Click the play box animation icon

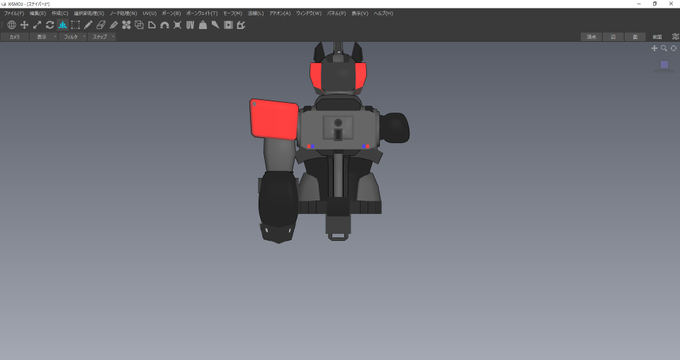point(229,25)
